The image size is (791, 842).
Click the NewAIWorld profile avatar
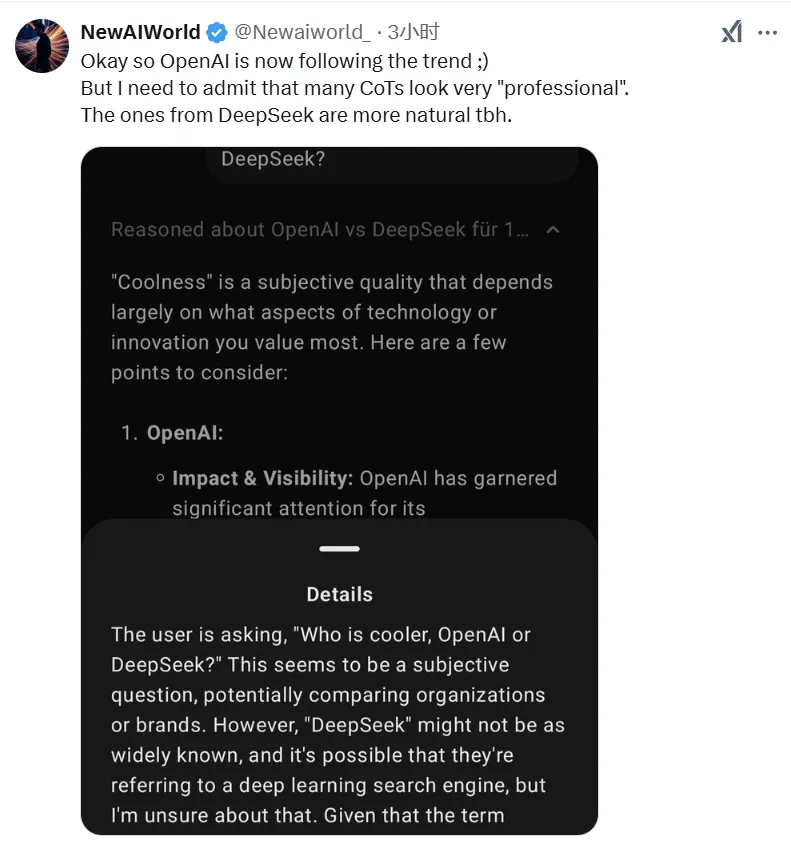click(x=42, y=45)
